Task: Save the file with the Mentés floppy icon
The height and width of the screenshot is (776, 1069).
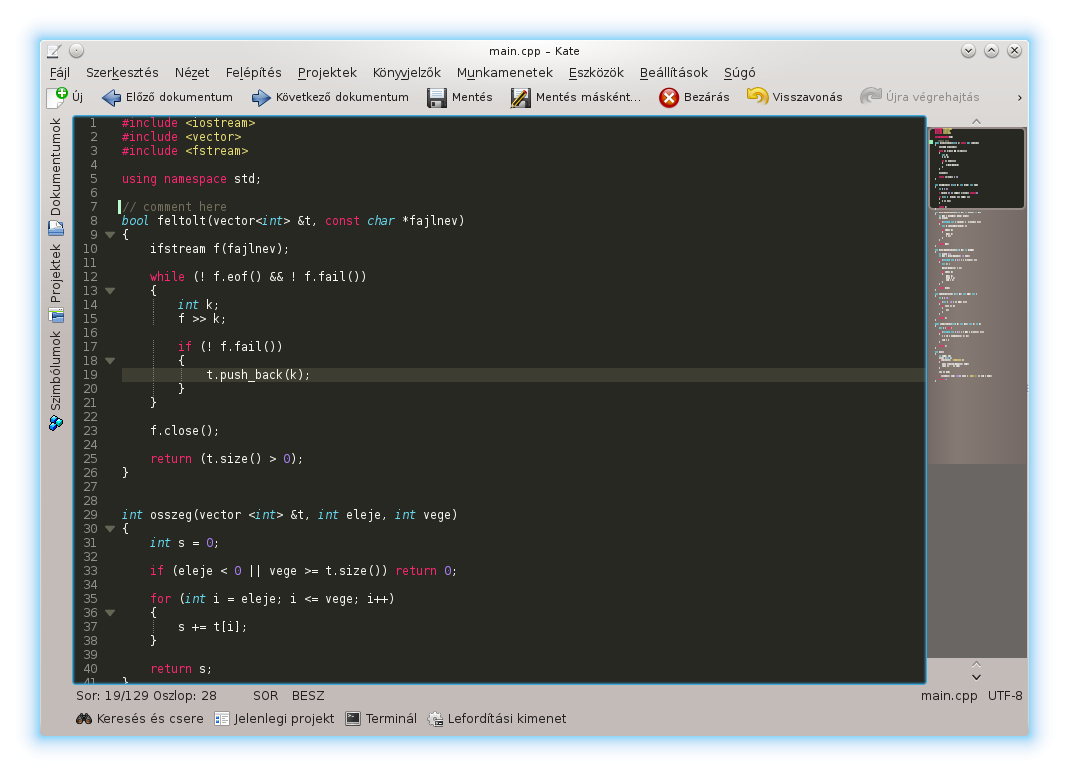Action: click(x=436, y=98)
